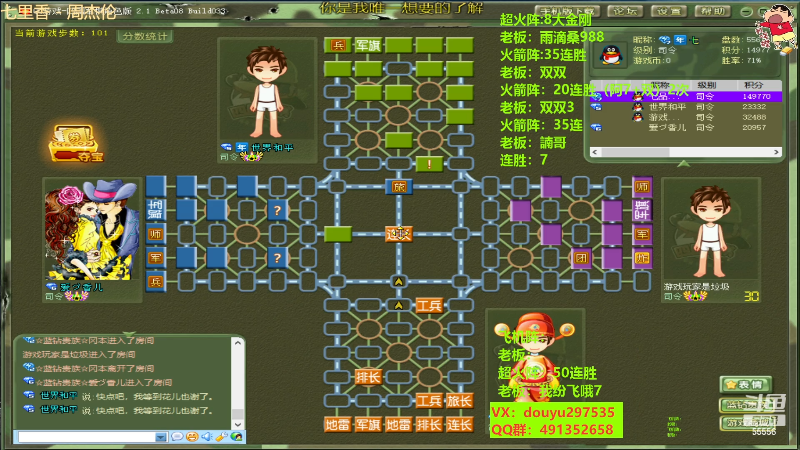Toggle the speaker sound icon in chat bar
This screenshot has height=450, width=800.
pyautogui.click(x=207, y=437)
